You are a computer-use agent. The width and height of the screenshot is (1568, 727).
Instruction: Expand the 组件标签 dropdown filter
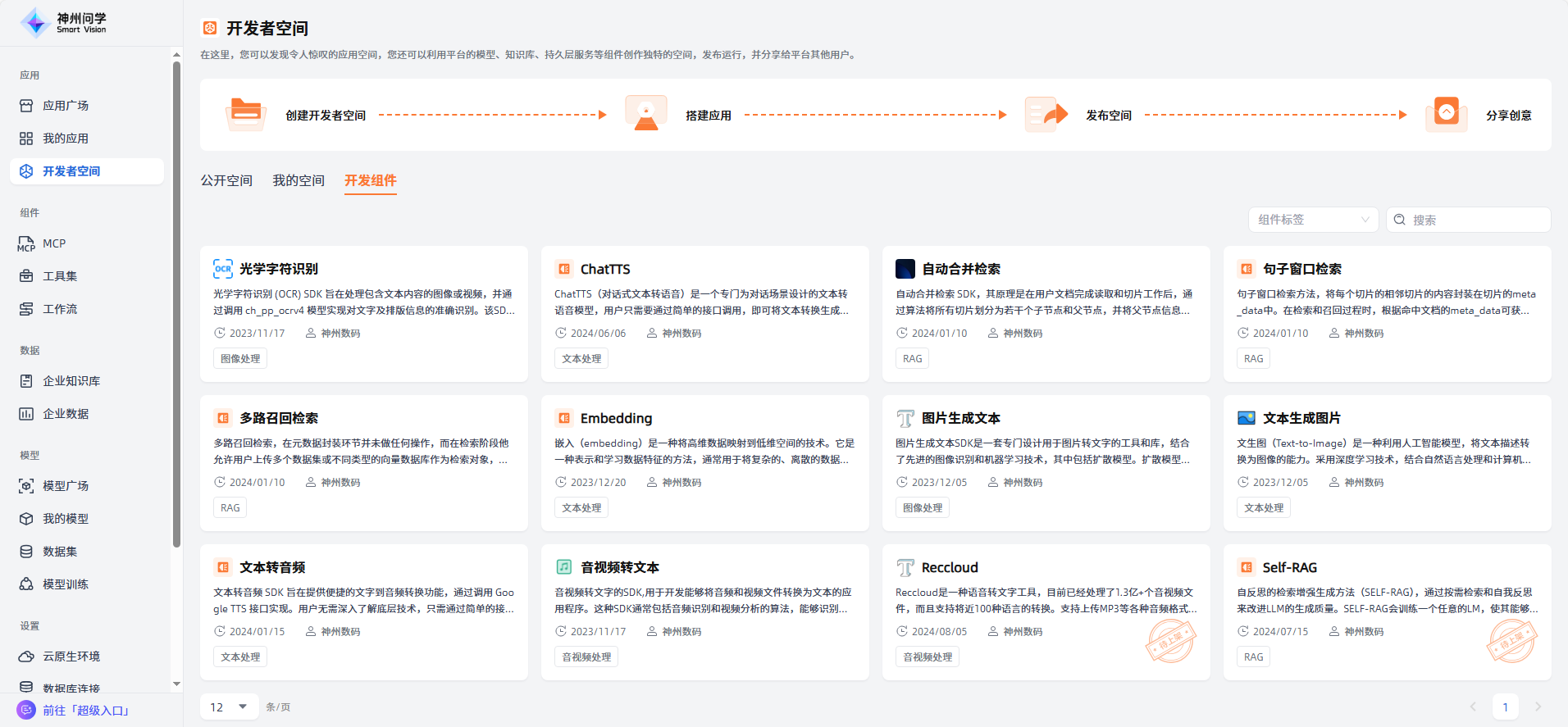pos(1313,220)
